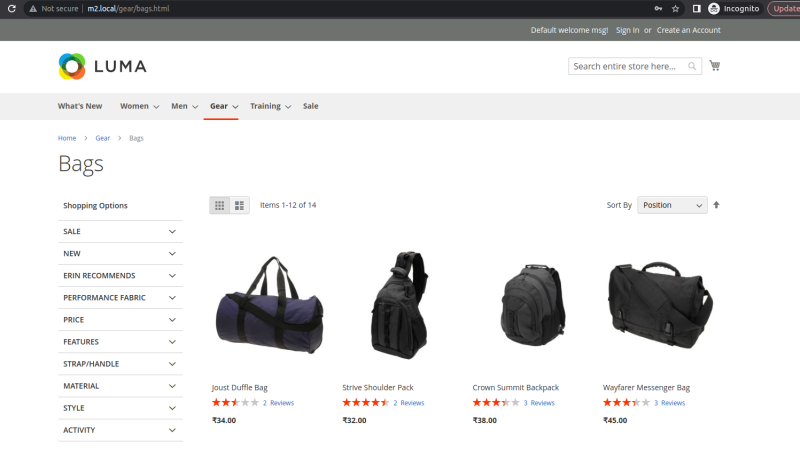Toggle descending sort direction arrow
800x450 pixels.
[x=716, y=205]
